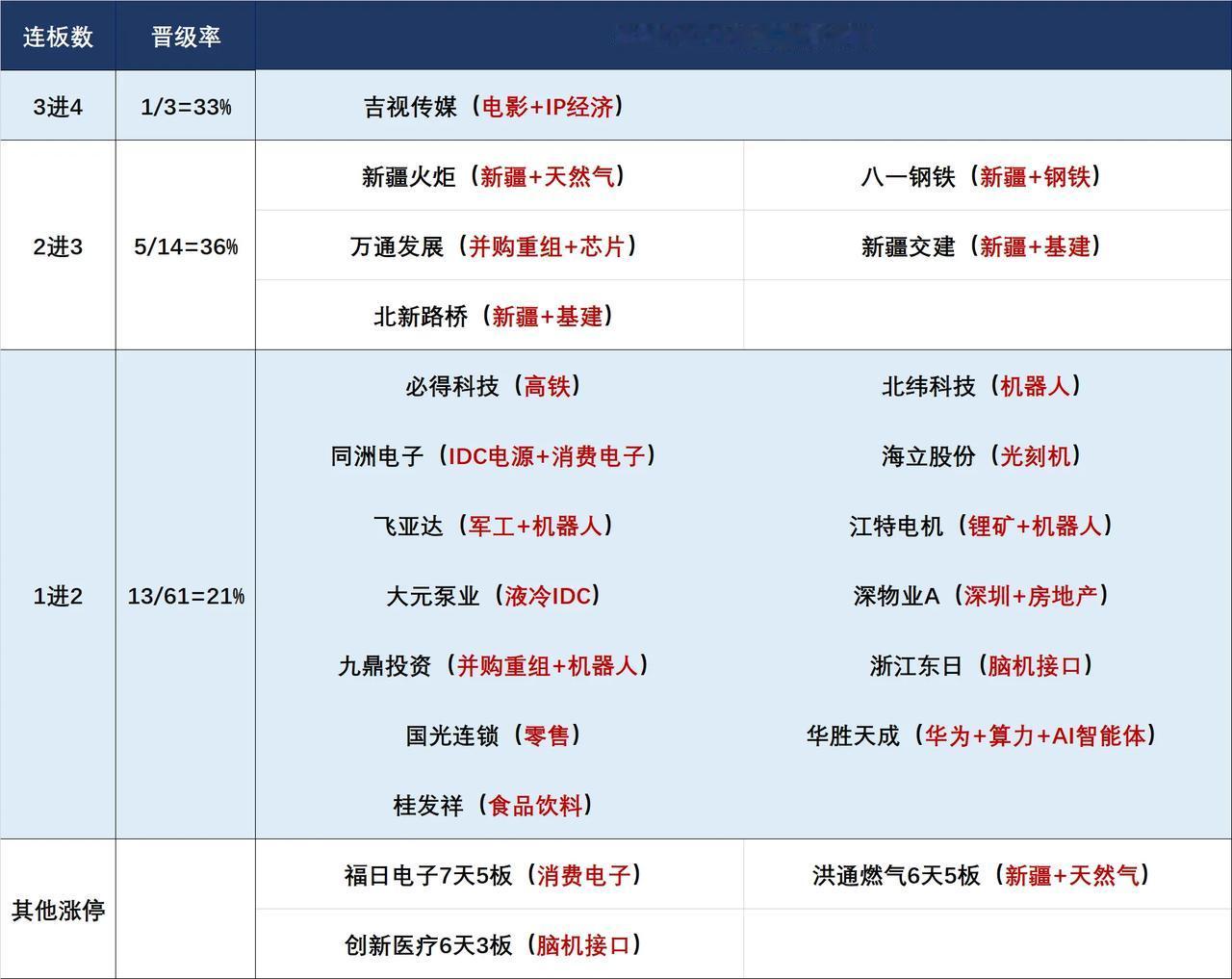Screen dimensions: 1232x979
Task: Click the 5/14=36% rate cell
Action: click(x=186, y=246)
